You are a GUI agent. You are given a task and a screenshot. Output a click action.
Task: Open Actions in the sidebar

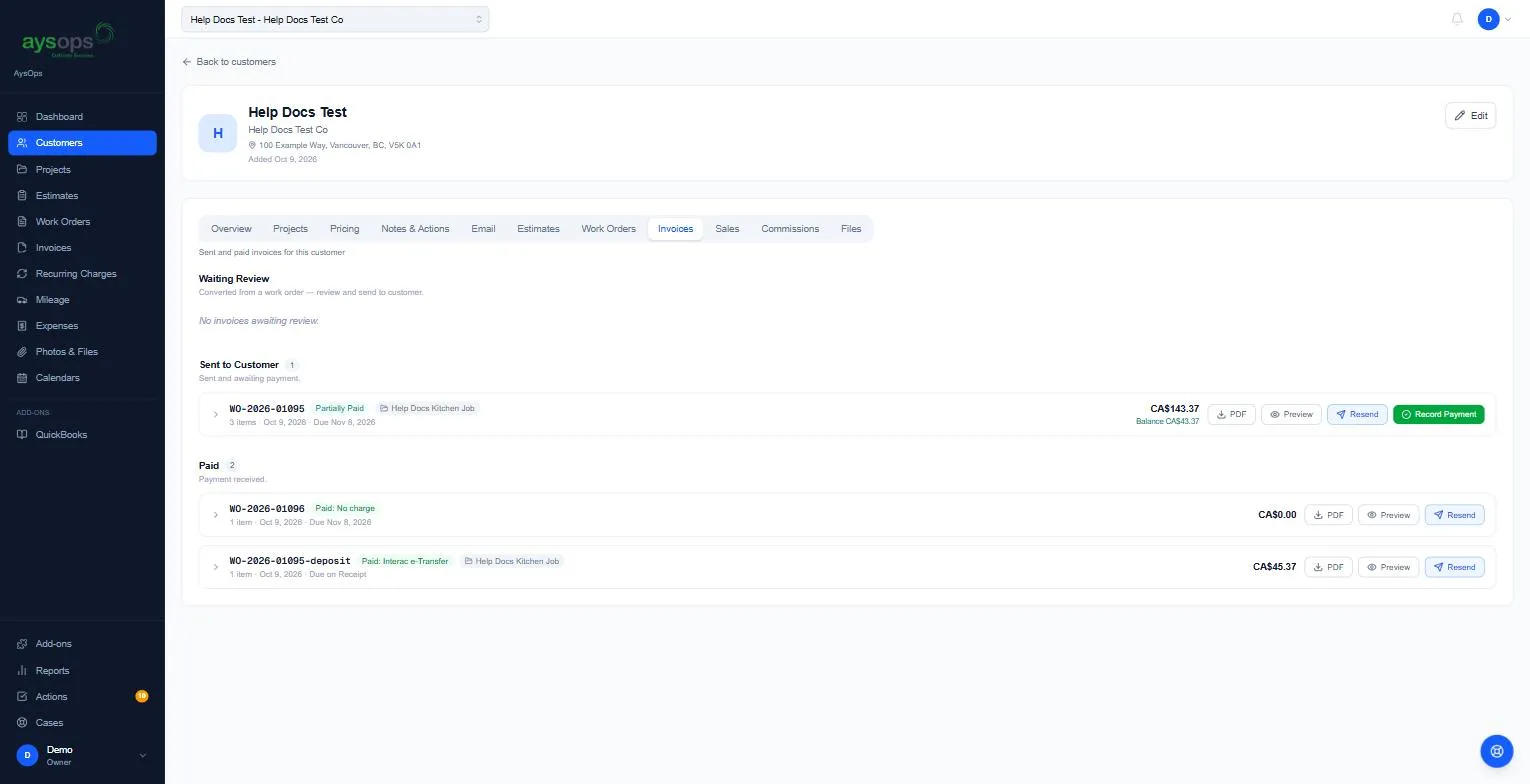82,697
